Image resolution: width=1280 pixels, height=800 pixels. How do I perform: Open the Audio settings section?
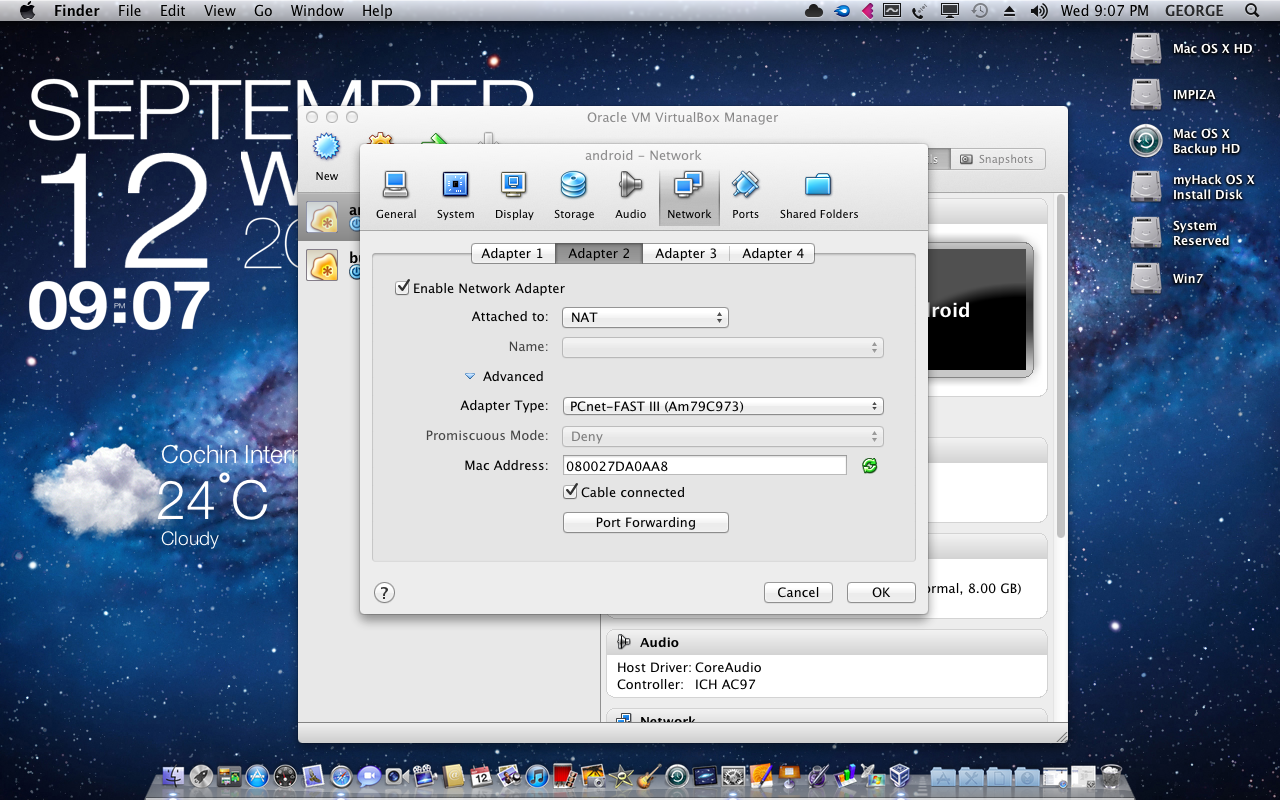click(630, 195)
